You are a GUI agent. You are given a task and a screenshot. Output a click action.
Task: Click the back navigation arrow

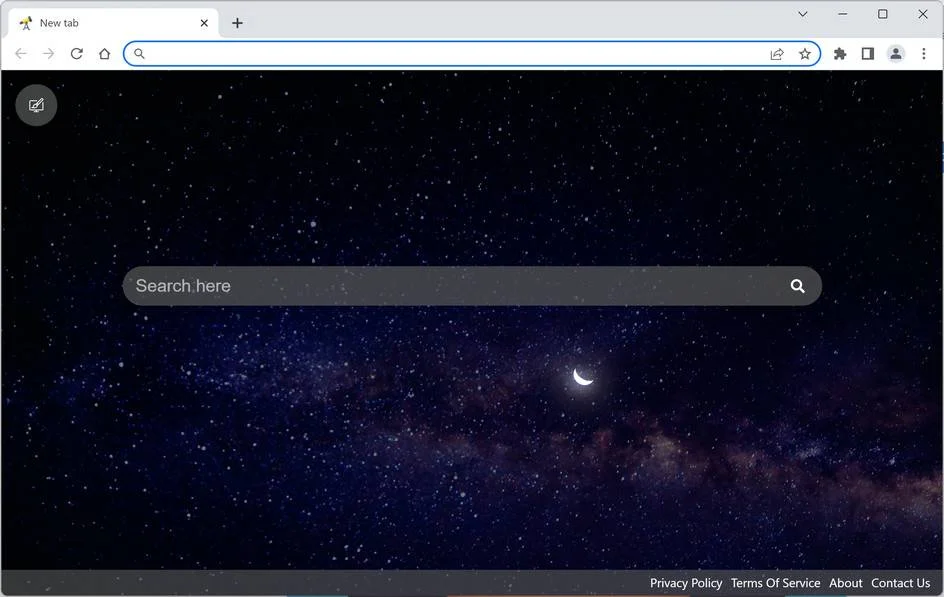click(x=21, y=54)
